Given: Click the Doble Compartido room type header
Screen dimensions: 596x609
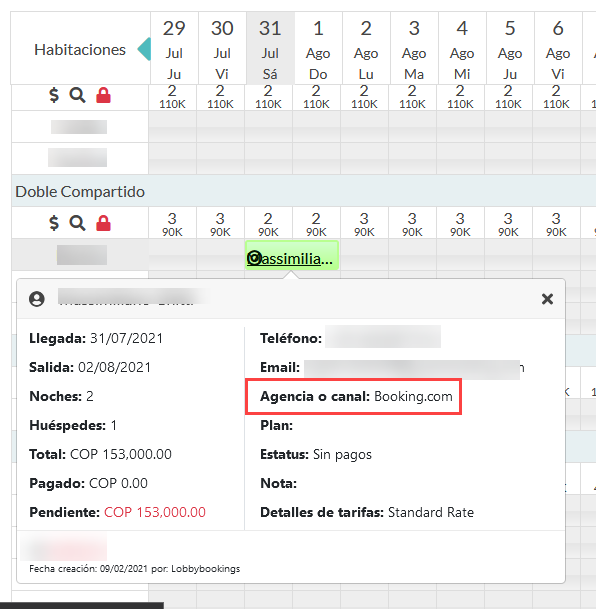Looking at the screenshot, I should point(80,191).
